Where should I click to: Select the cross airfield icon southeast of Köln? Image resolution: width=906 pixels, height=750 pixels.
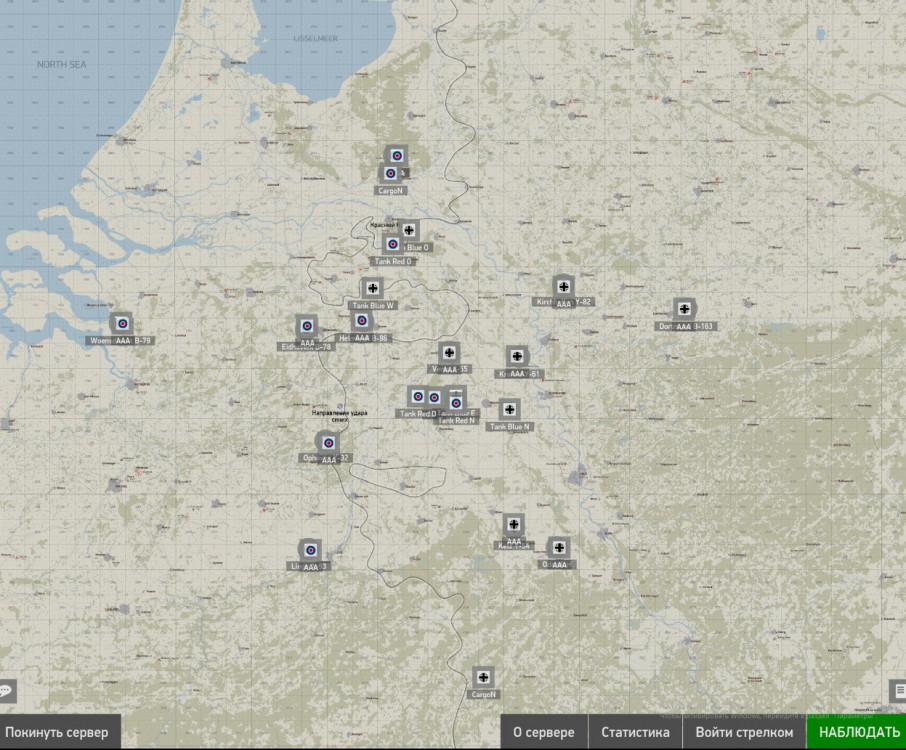click(559, 547)
